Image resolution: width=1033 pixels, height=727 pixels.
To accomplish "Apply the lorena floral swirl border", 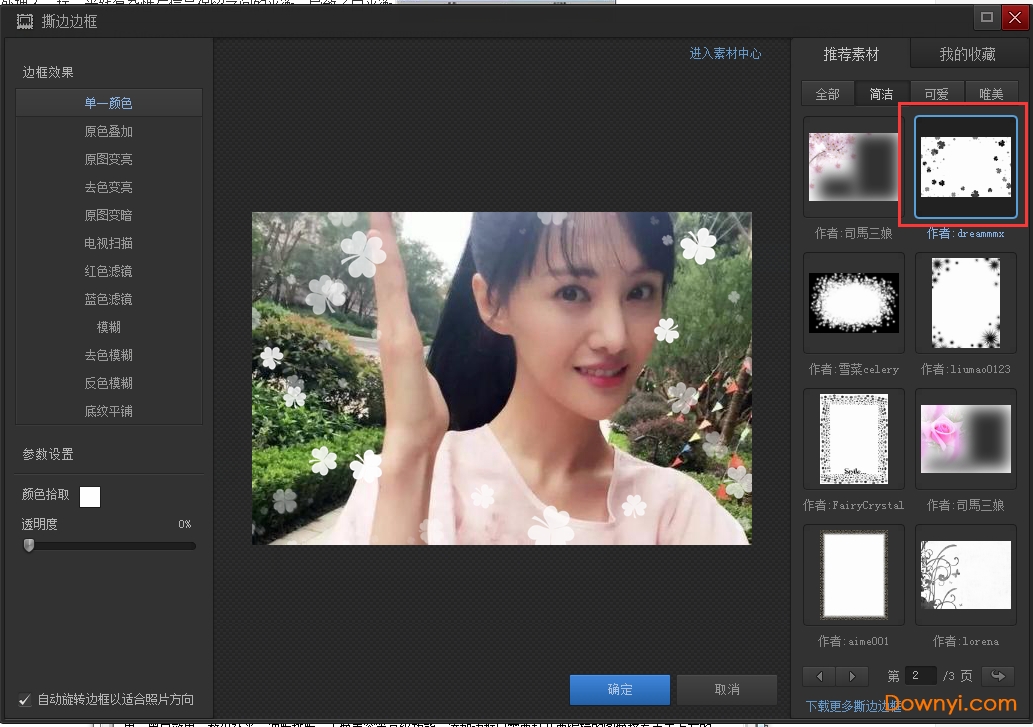I will pos(965,575).
